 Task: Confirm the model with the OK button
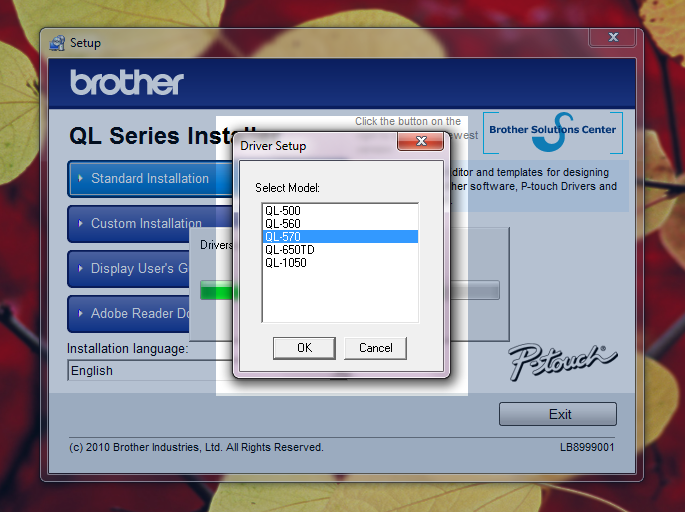pyautogui.click(x=304, y=348)
